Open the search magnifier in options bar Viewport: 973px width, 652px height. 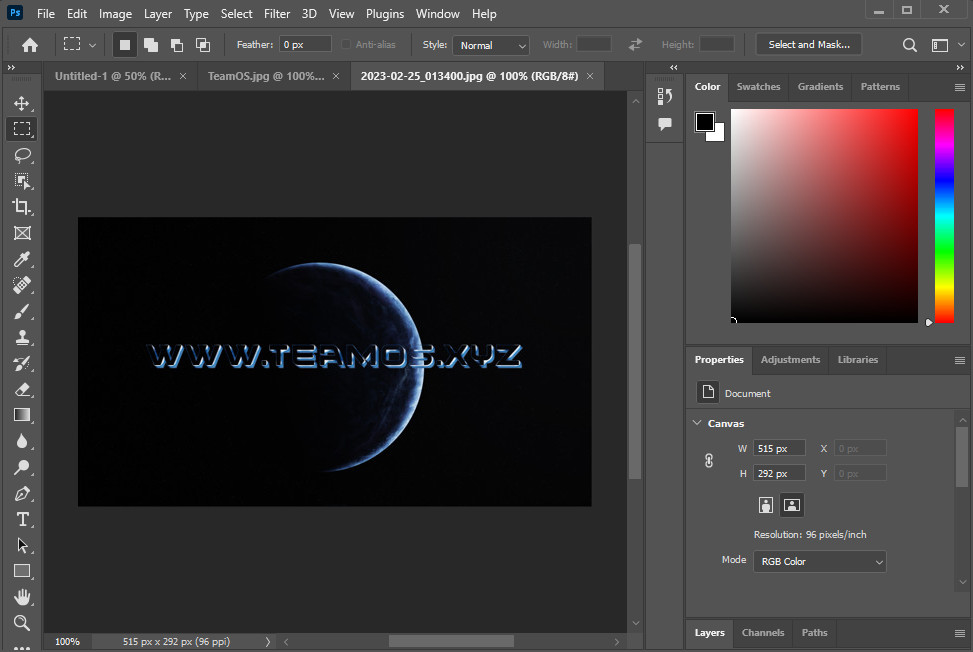(x=910, y=45)
